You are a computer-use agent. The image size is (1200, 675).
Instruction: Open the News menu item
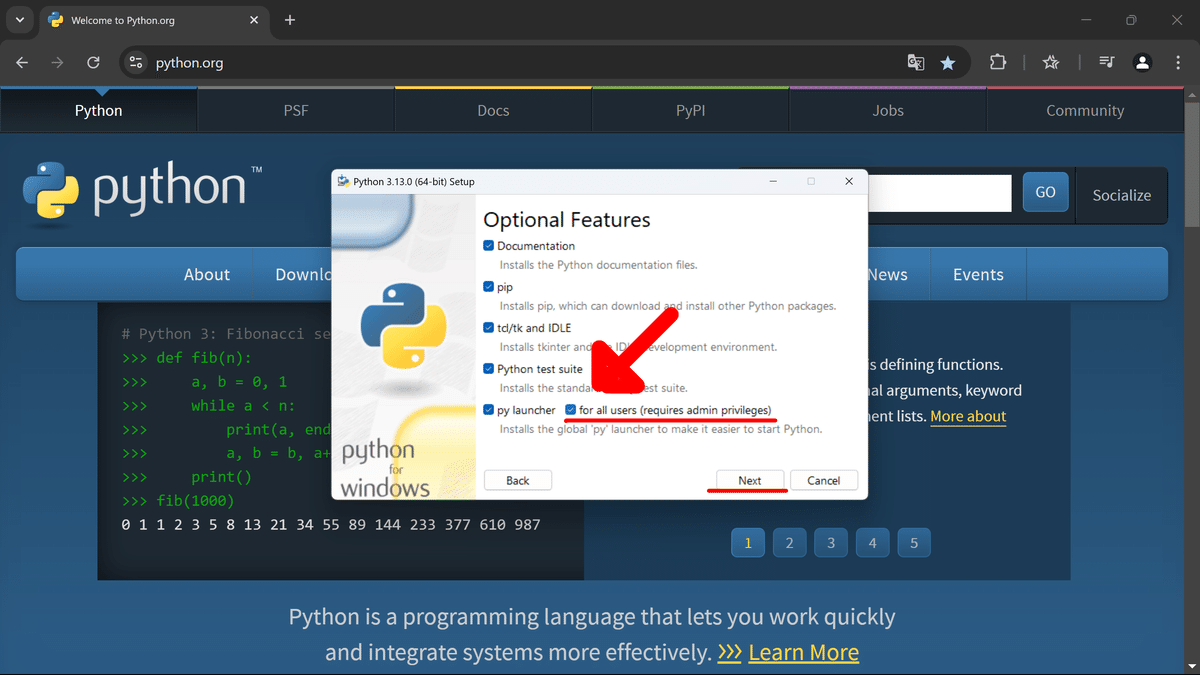(x=888, y=274)
